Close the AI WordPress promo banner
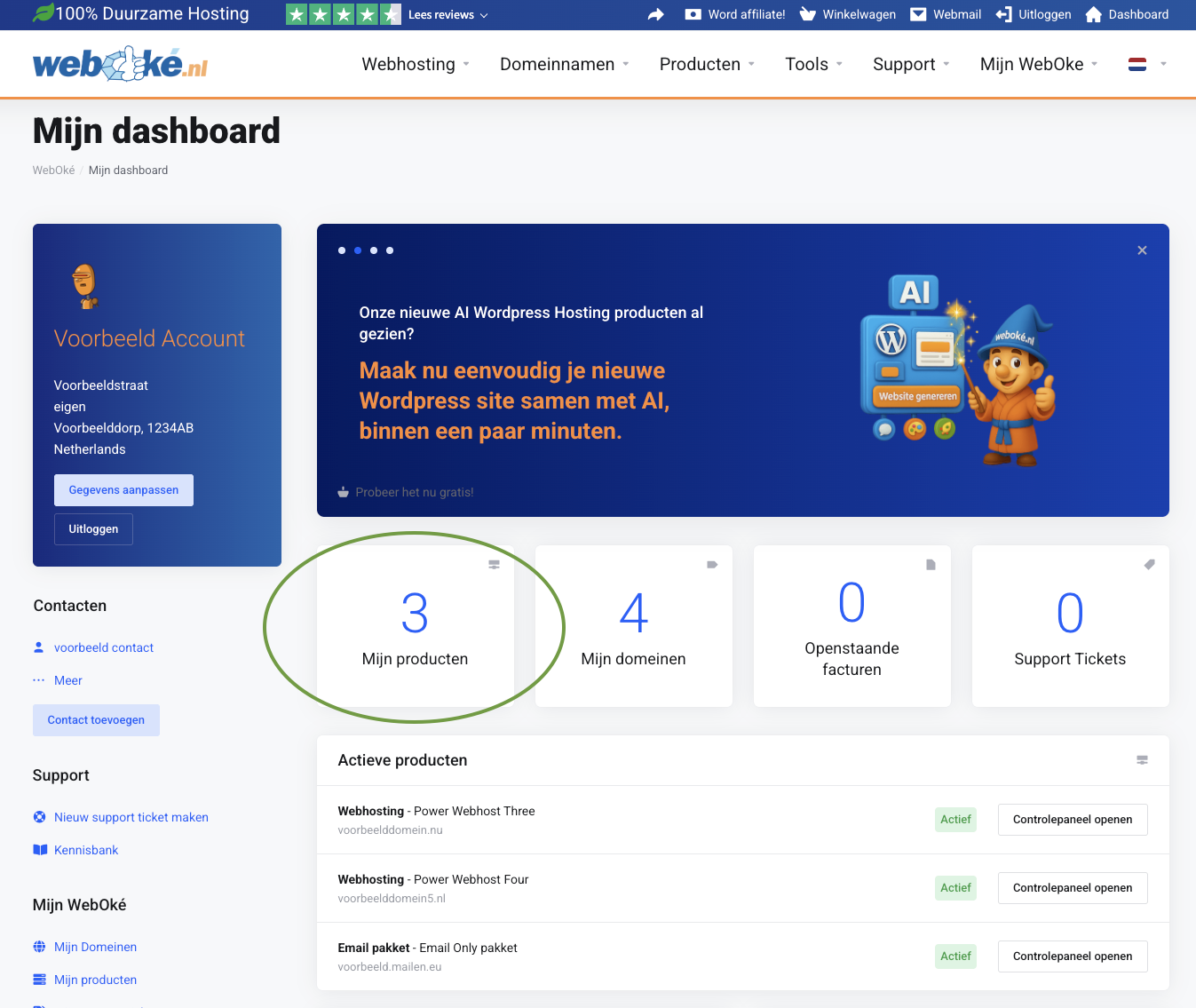Image resolution: width=1196 pixels, height=1008 pixels. [1142, 250]
